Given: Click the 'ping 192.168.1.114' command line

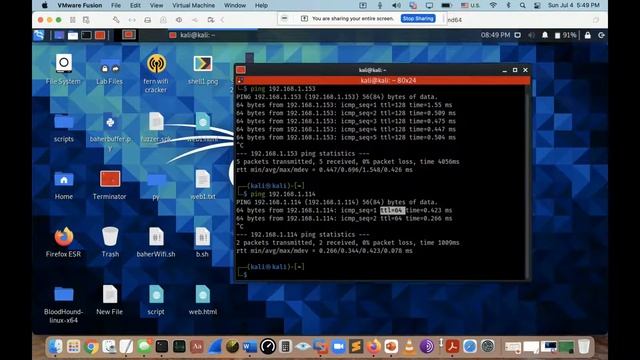Looking at the screenshot, I should coord(283,194).
